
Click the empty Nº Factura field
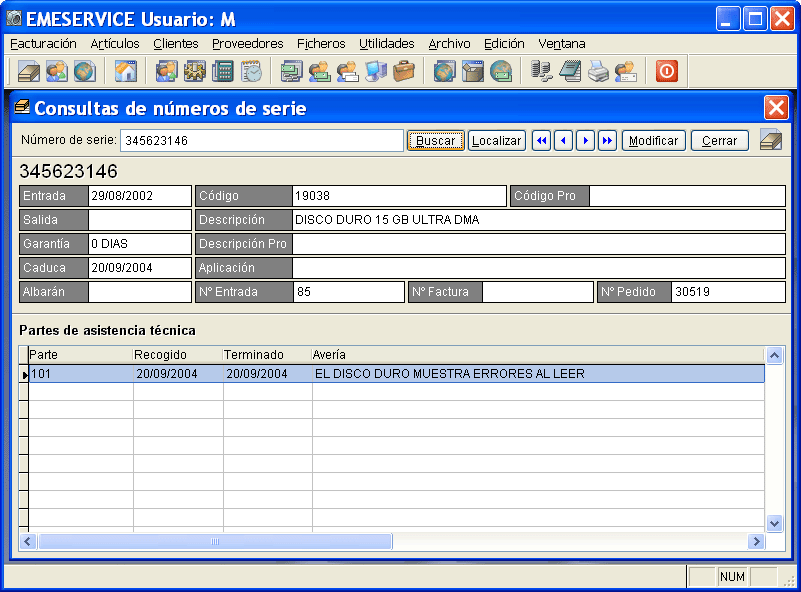[537, 292]
